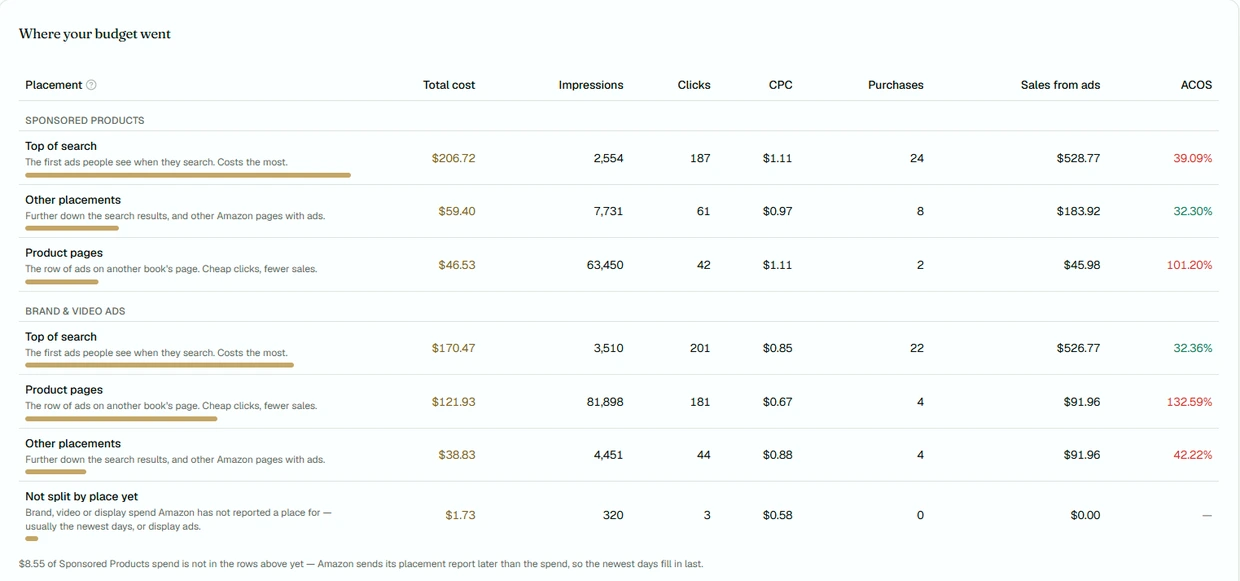
Task: Click the ACOS column header
Action: click(x=1196, y=85)
